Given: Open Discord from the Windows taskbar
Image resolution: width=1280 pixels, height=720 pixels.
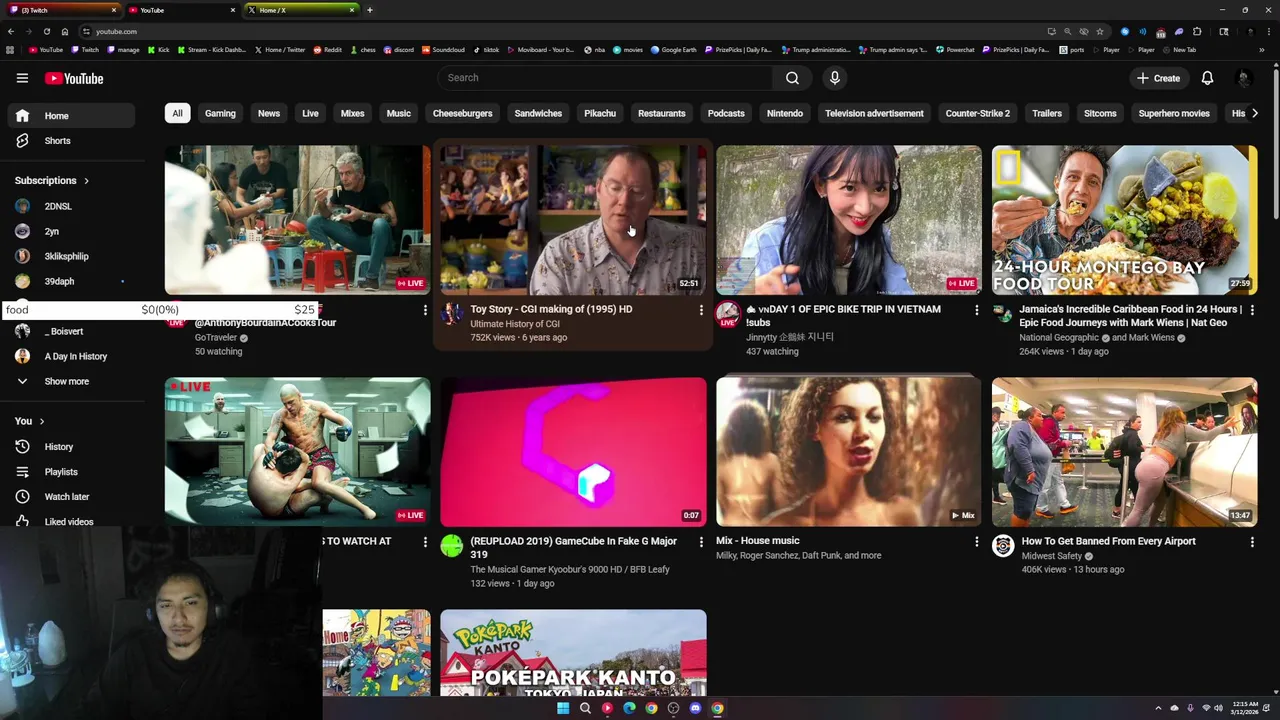Looking at the screenshot, I should 695,708.
